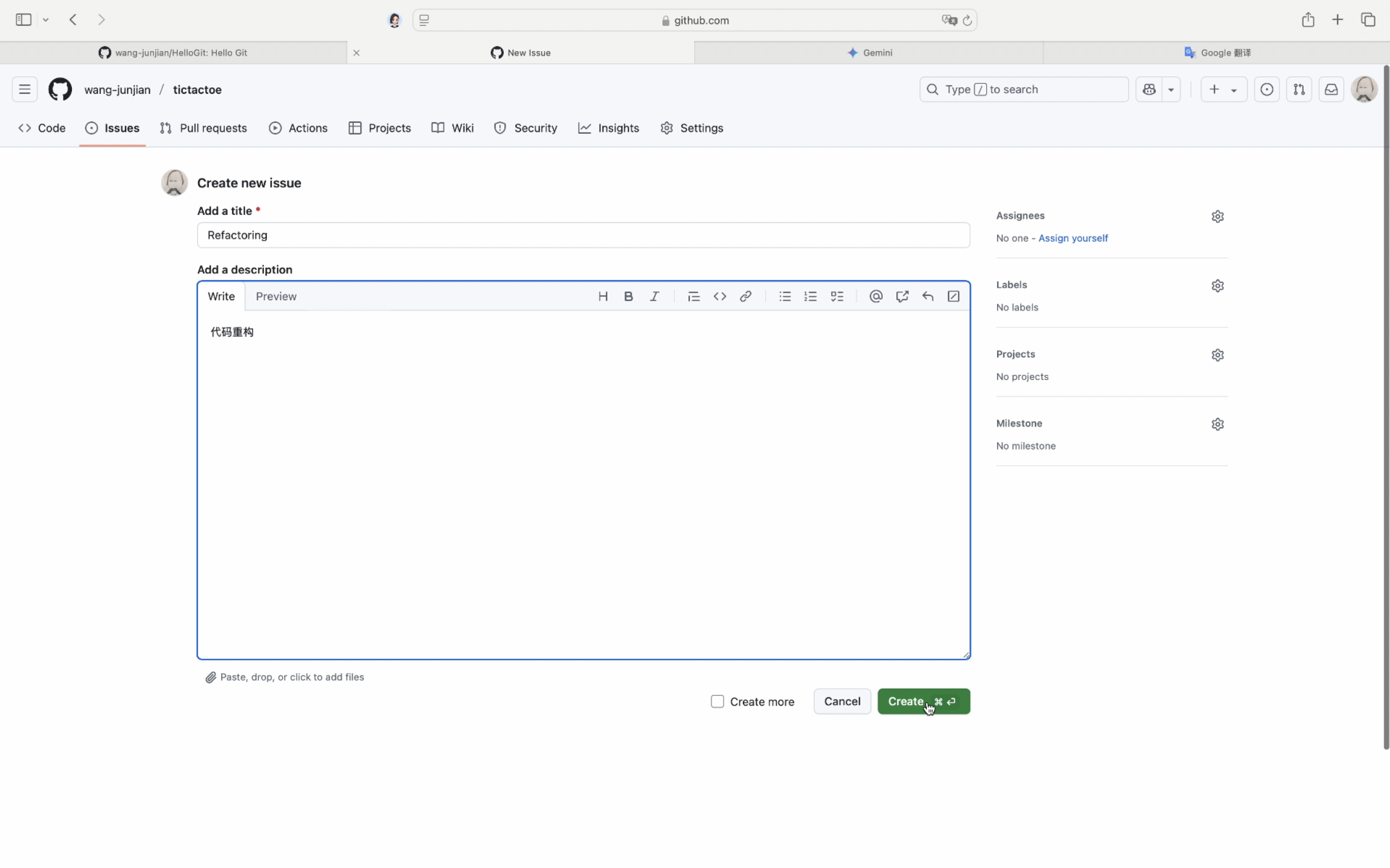Screen dimensions: 1390x868
Task: Click the issue title input field
Action: (583, 235)
